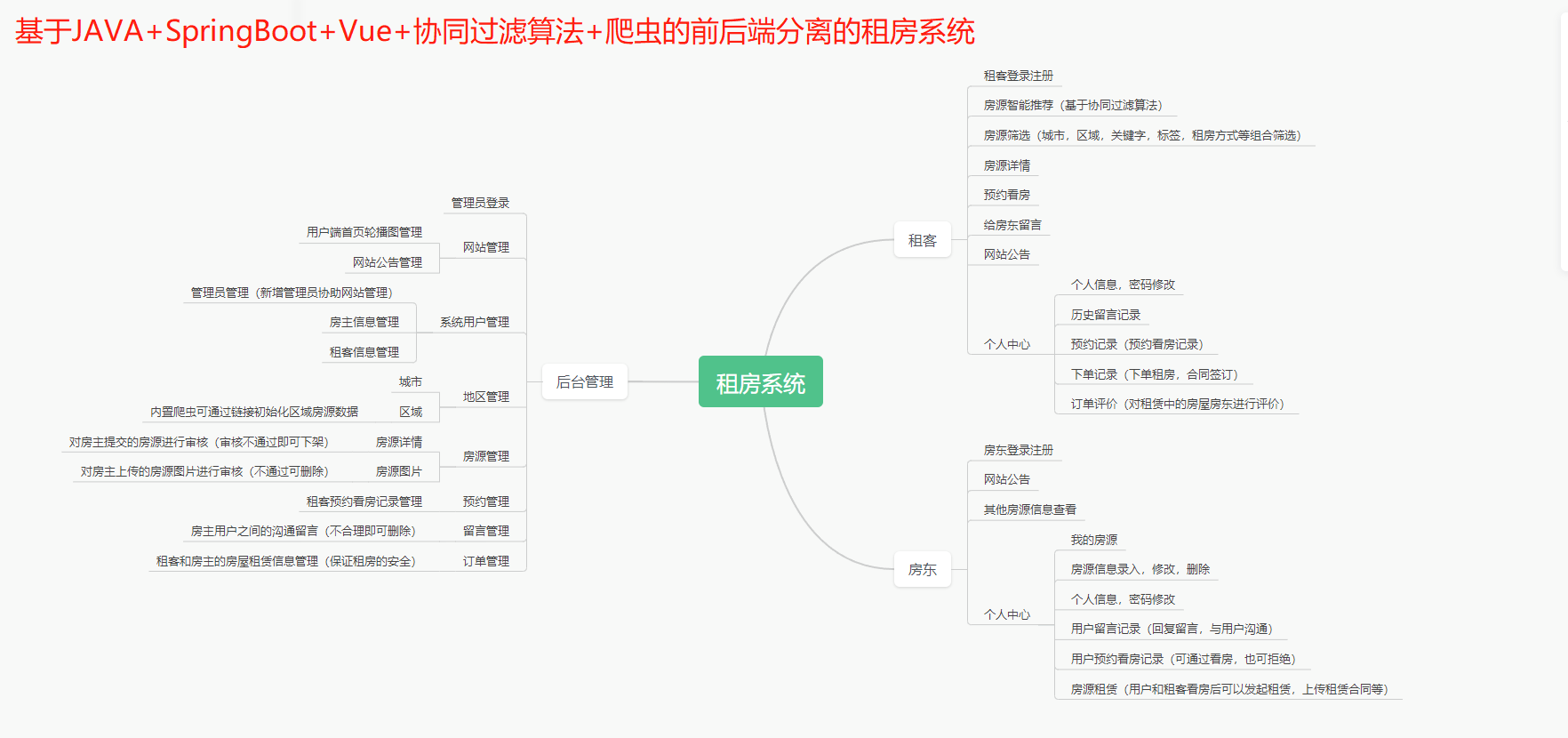
Task: Click 个人中心 node under 租客
Action: [x=1007, y=345]
